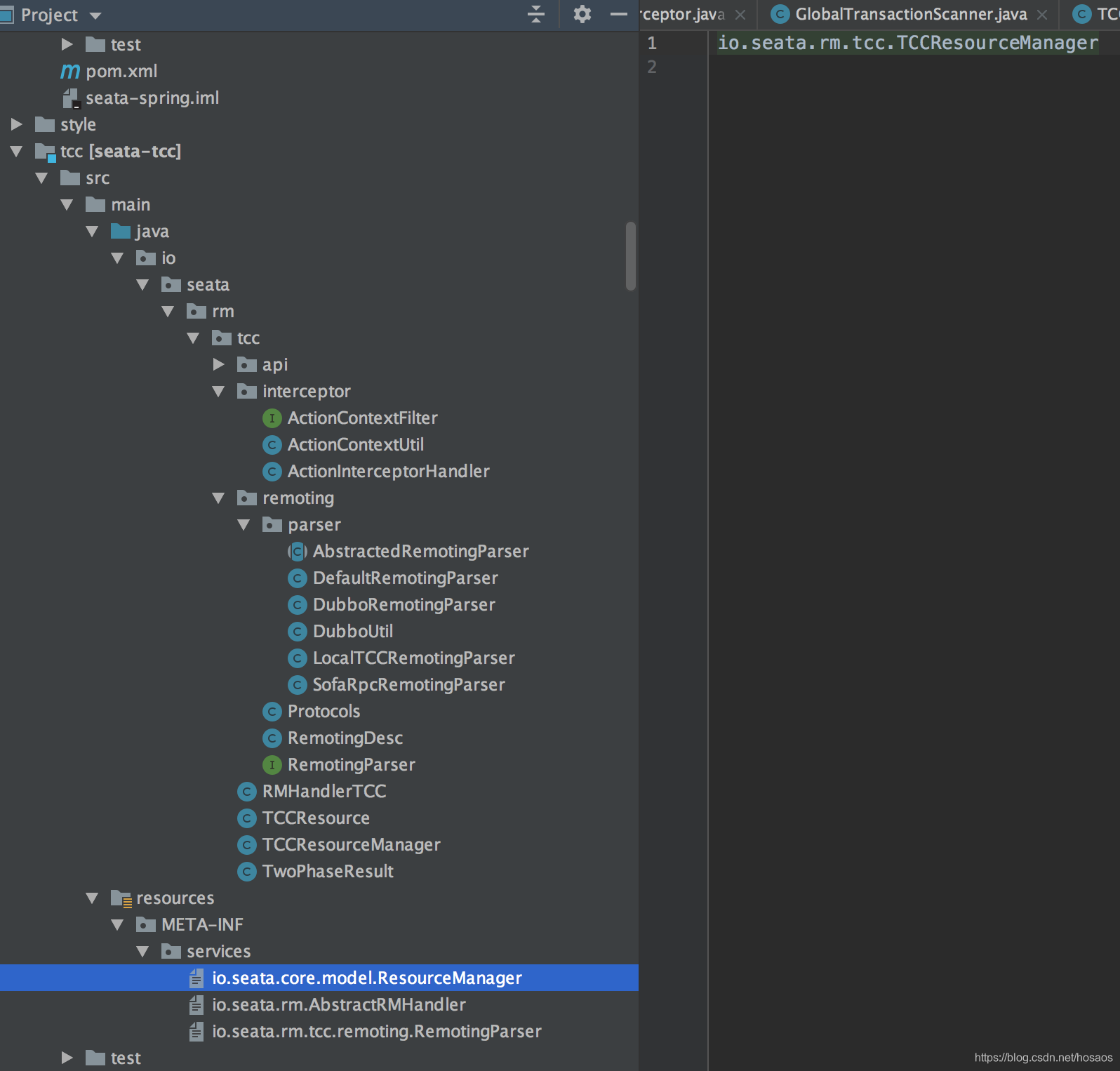Screen dimensions: 1120x1071
Task: Click class icon of TCCResource
Action: tap(246, 818)
